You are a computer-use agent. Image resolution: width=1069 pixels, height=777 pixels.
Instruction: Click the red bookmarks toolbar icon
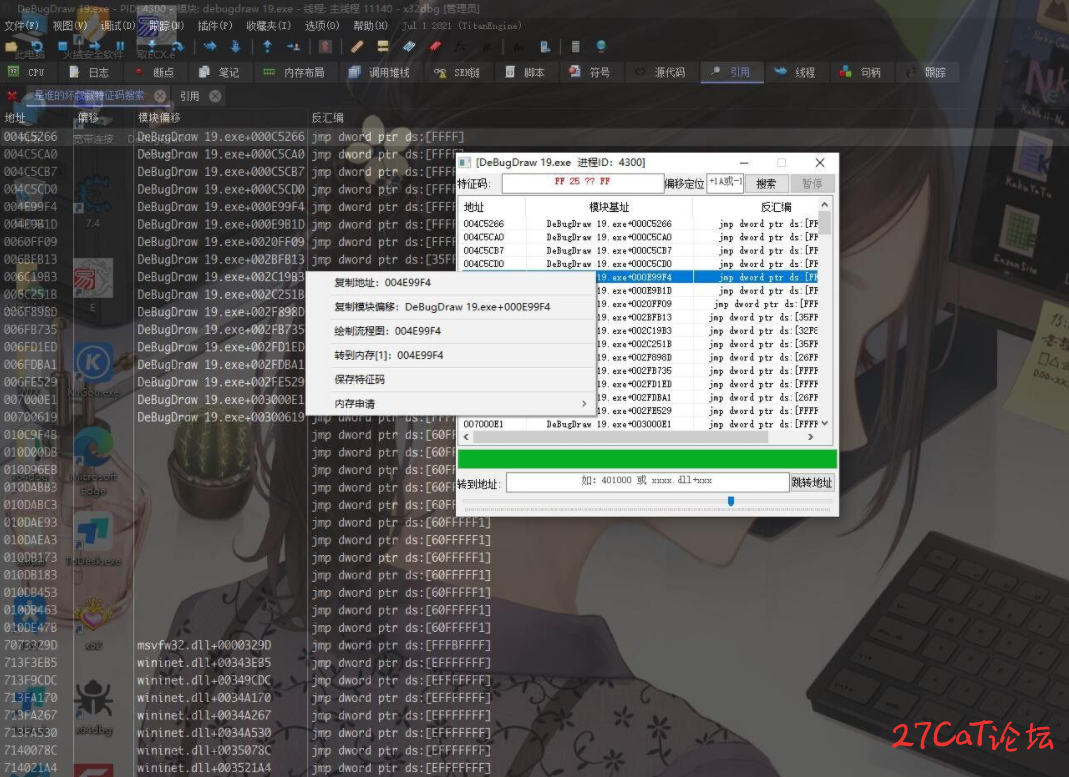click(435, 46)
